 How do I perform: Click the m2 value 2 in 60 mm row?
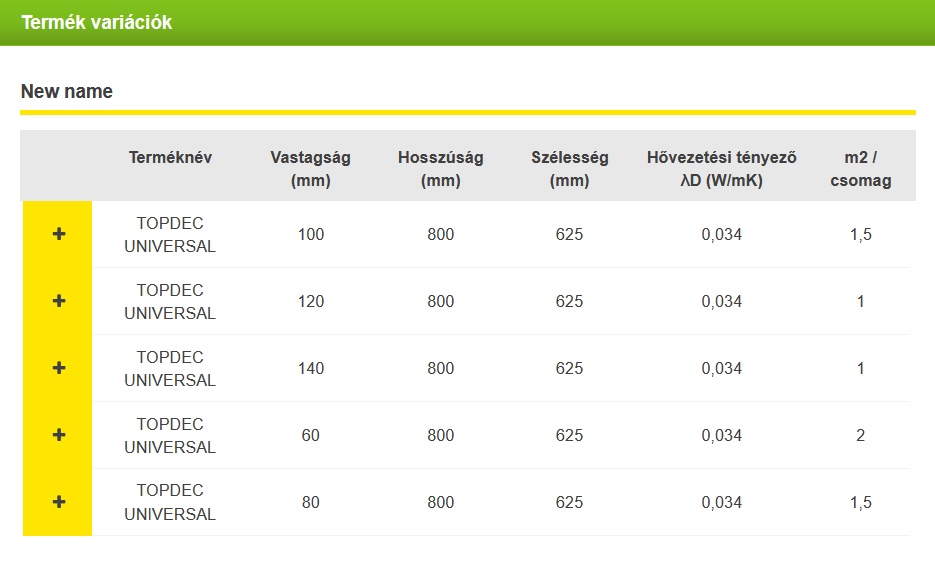tap(860, 435)
